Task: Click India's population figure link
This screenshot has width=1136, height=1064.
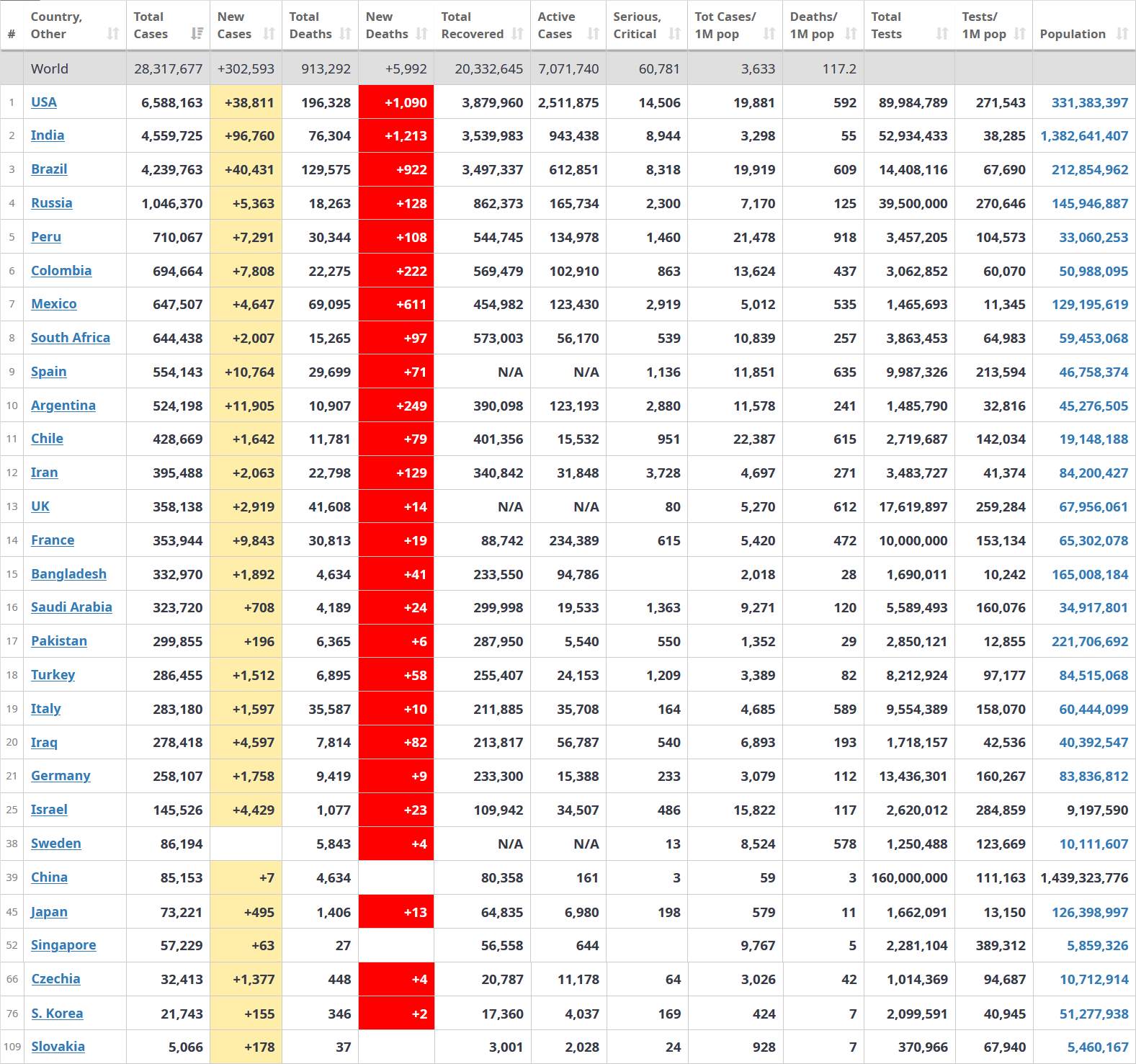Action: pyautogui.click(x=1084, y=136)
